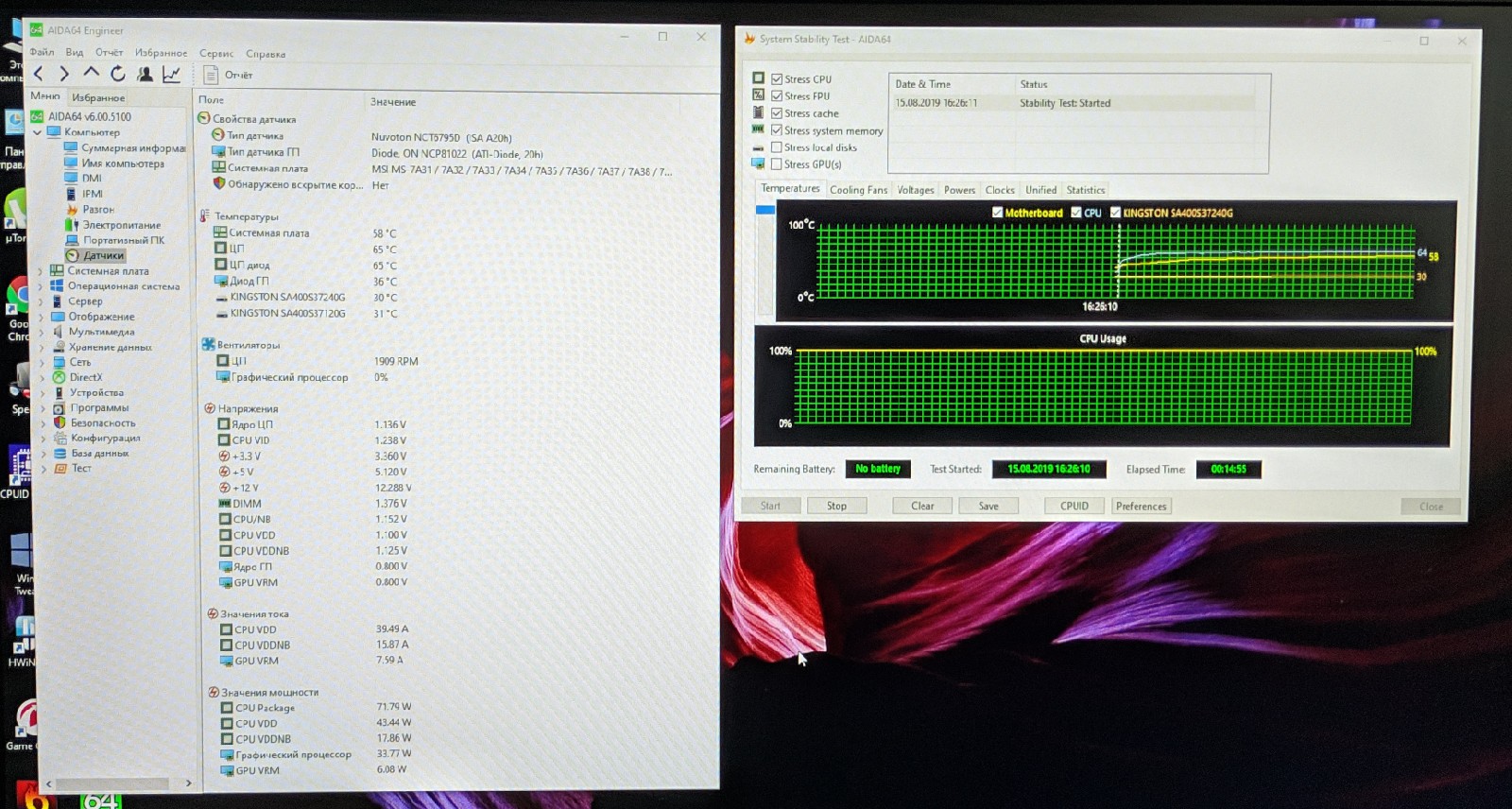1512x809 pixels.
Task: Click the Close button in Stability Test
Action: coord(1431,507)
